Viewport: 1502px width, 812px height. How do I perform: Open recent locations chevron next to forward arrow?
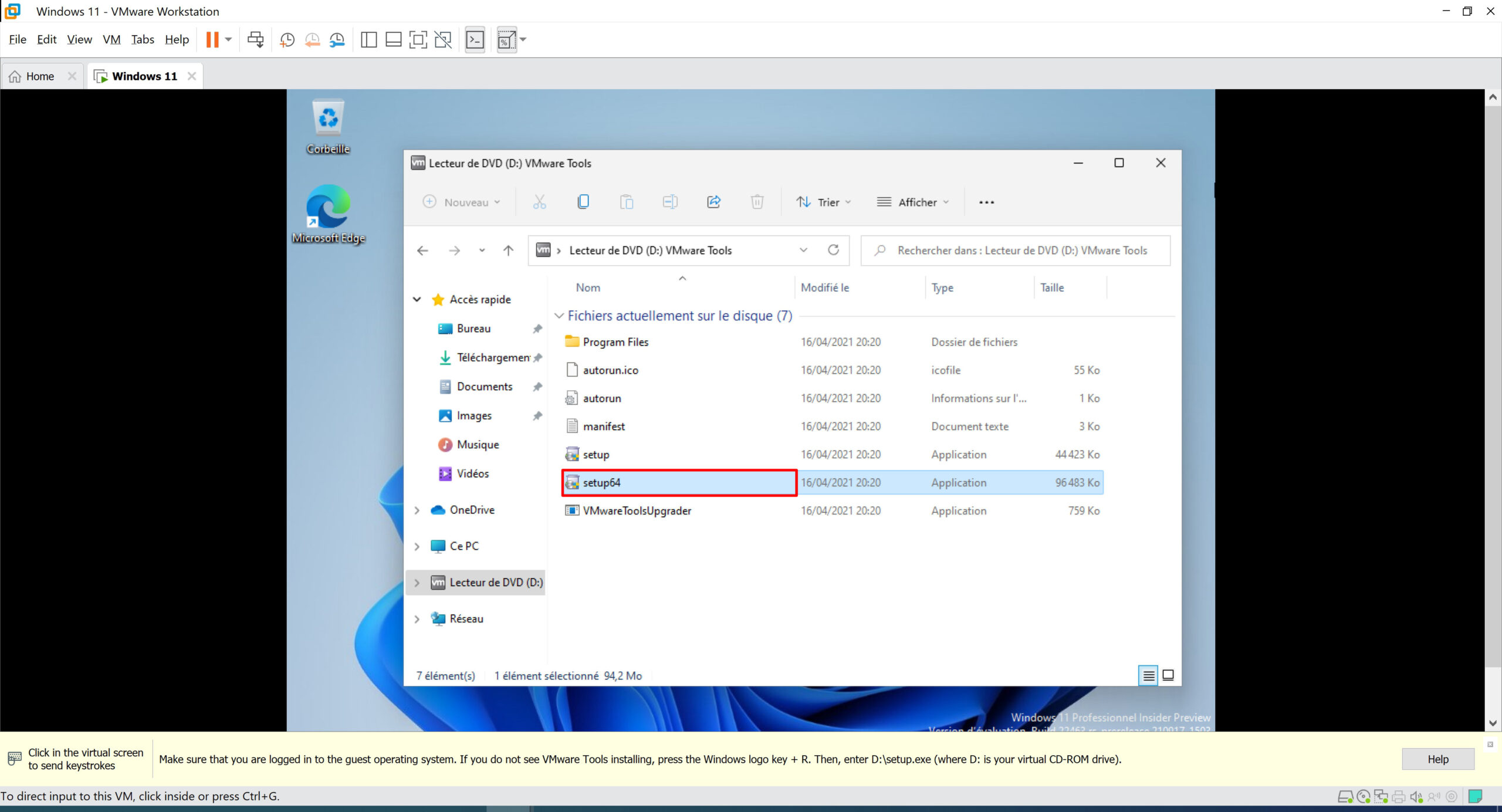tap(482, 251)
